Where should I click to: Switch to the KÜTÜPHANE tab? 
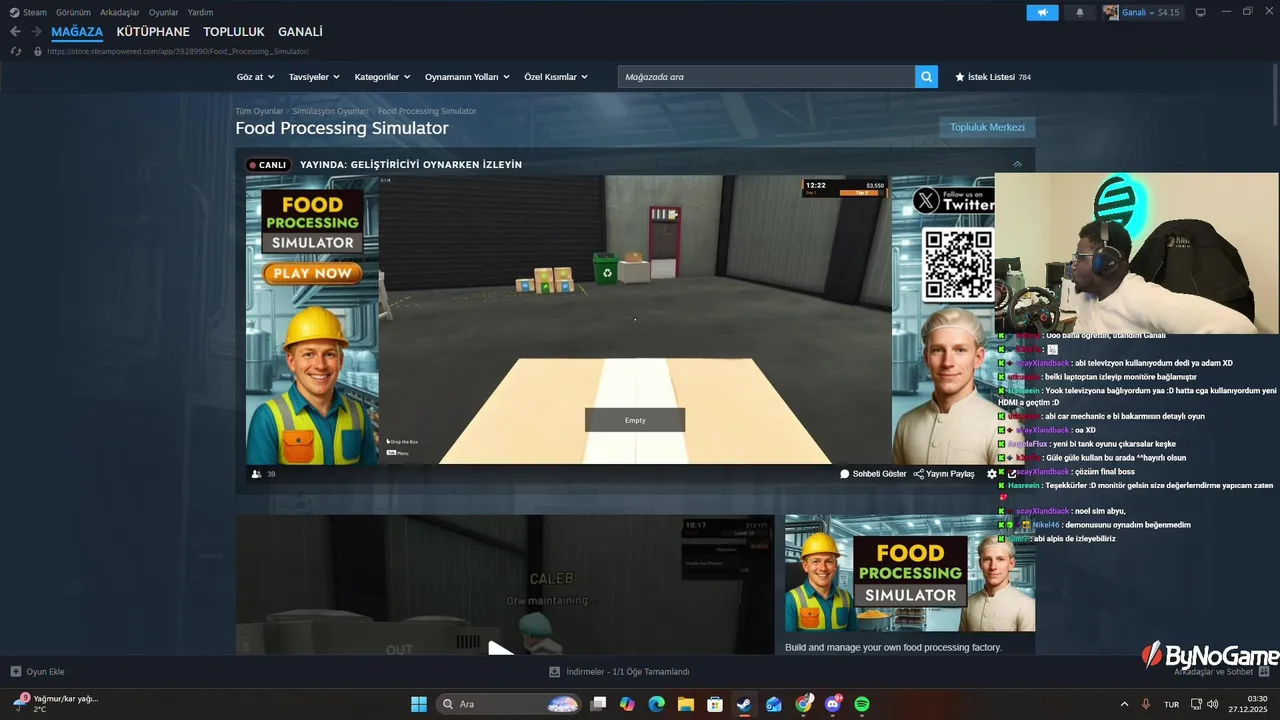coord(153,32)
